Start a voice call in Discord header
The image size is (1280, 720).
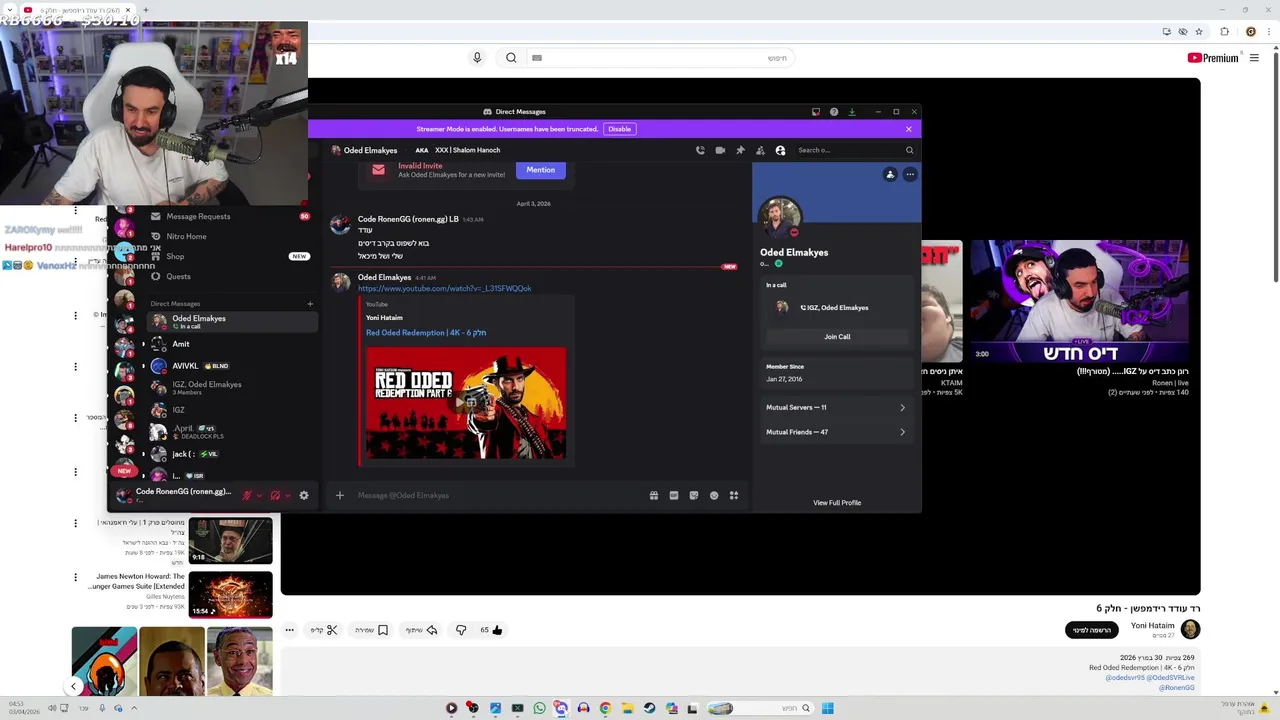coord(700,150)
